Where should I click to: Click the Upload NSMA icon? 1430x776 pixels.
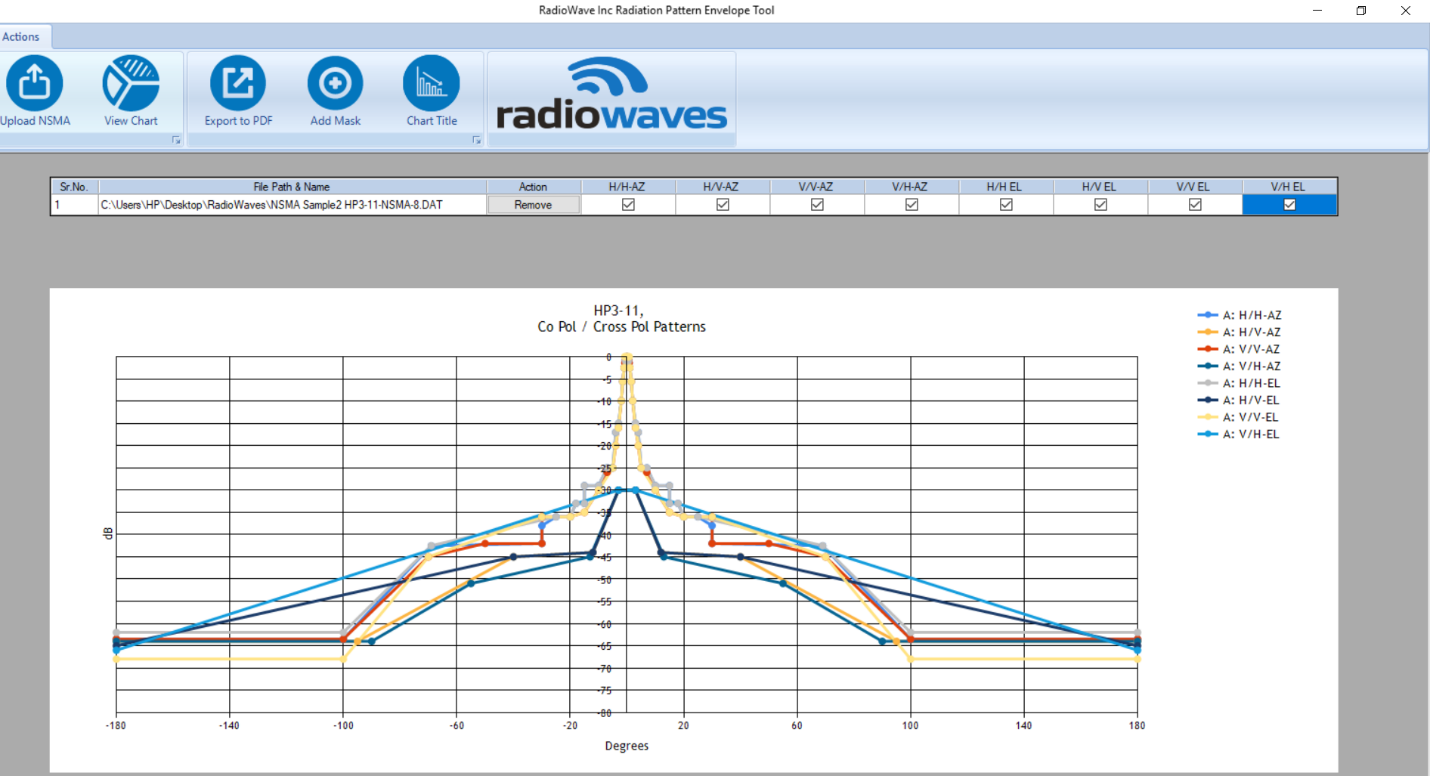point(35,83)
